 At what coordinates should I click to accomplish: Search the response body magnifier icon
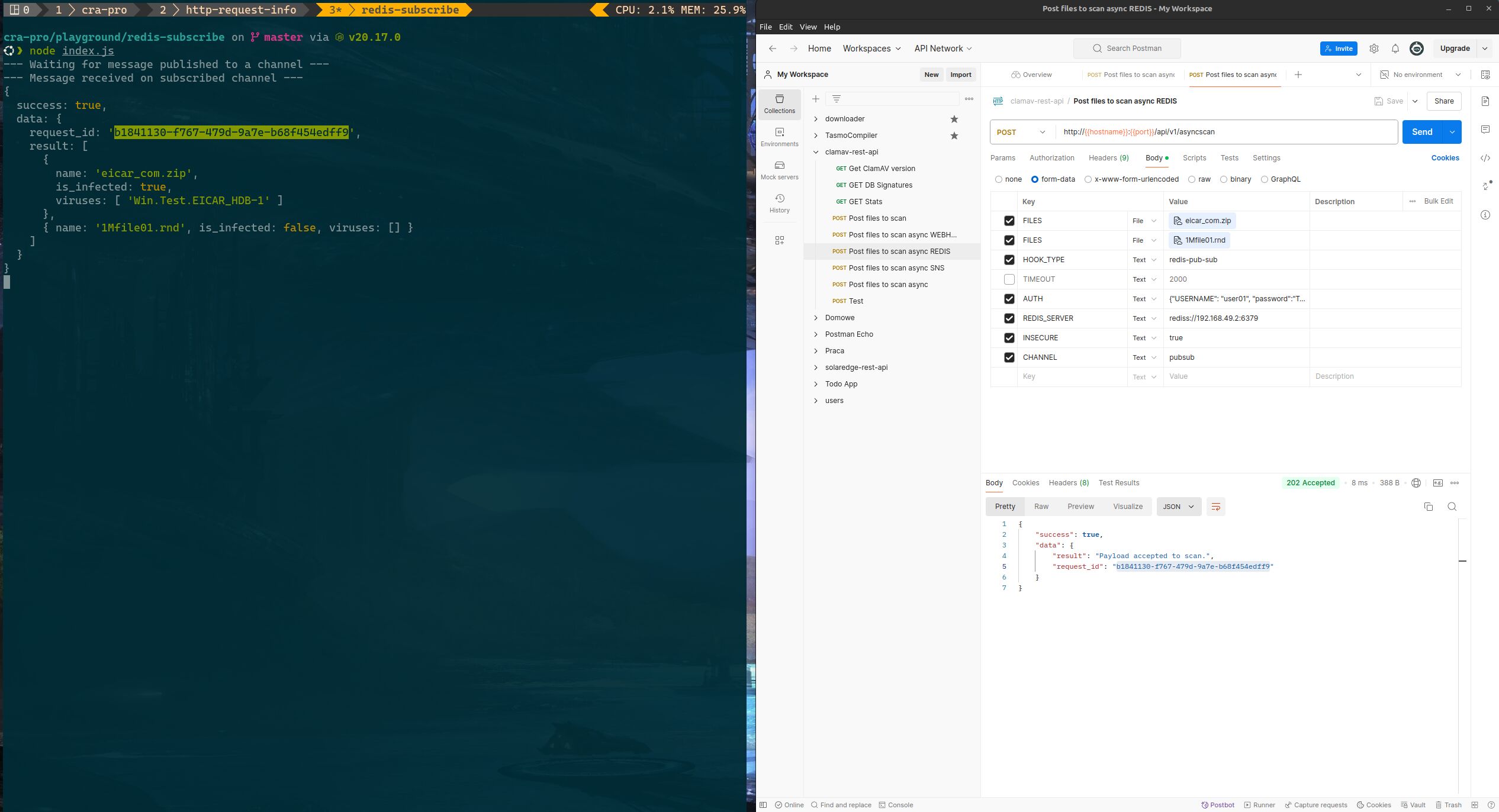(1452, 507)
